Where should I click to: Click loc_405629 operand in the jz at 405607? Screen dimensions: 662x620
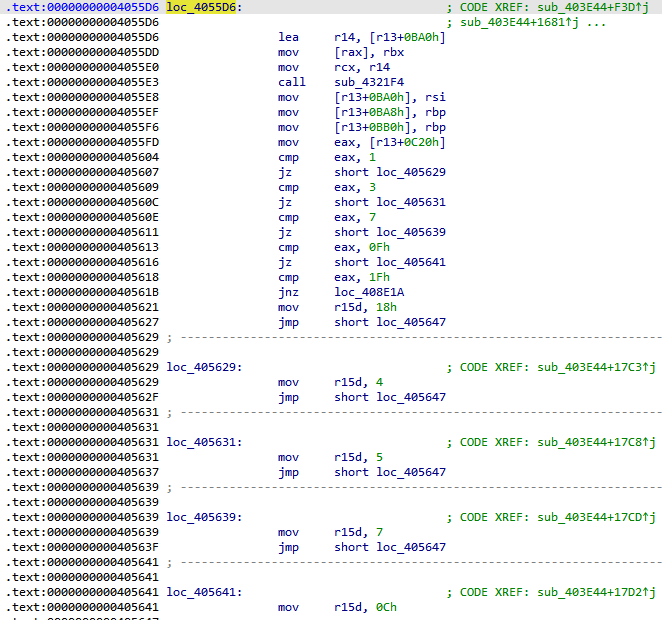411,172
